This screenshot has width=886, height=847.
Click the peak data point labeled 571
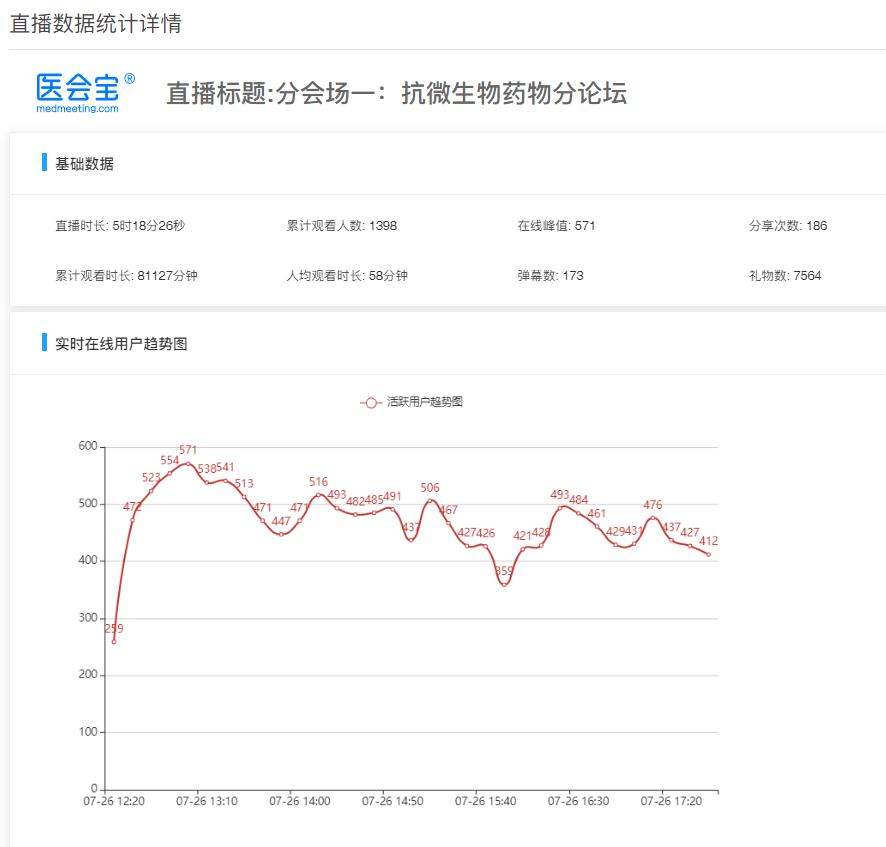coord(188,463)
